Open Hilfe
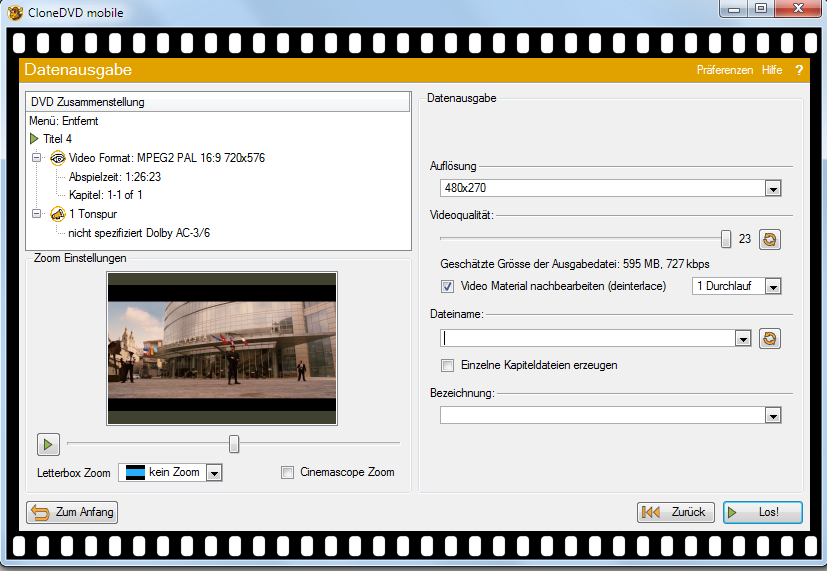The height and width of the screenshot is (571, 827). 772,70
